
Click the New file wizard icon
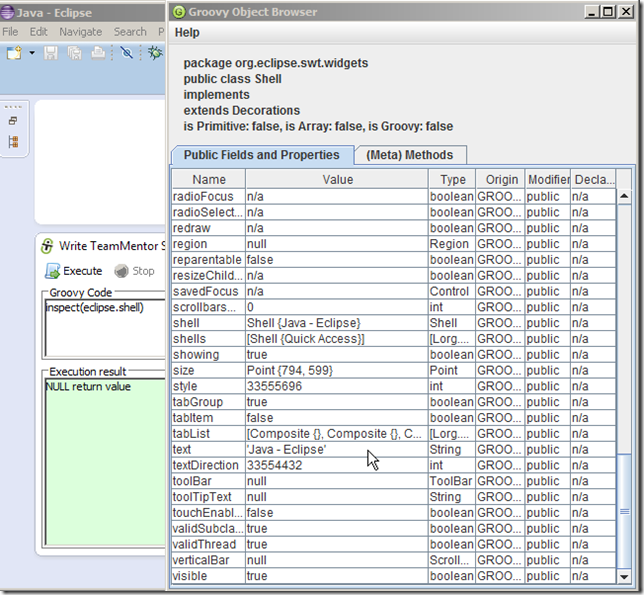14,52
